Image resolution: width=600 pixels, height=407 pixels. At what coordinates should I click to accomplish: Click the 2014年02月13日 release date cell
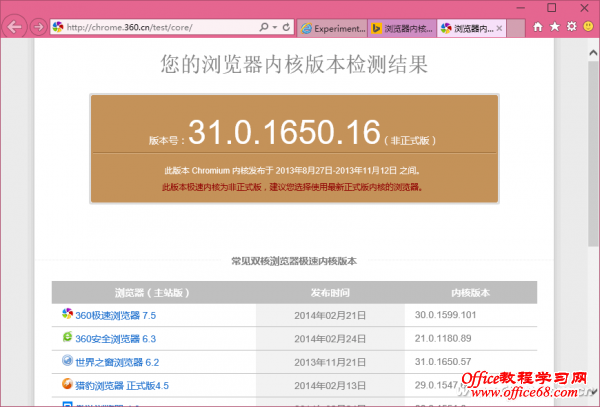click(x=330, y=386)
